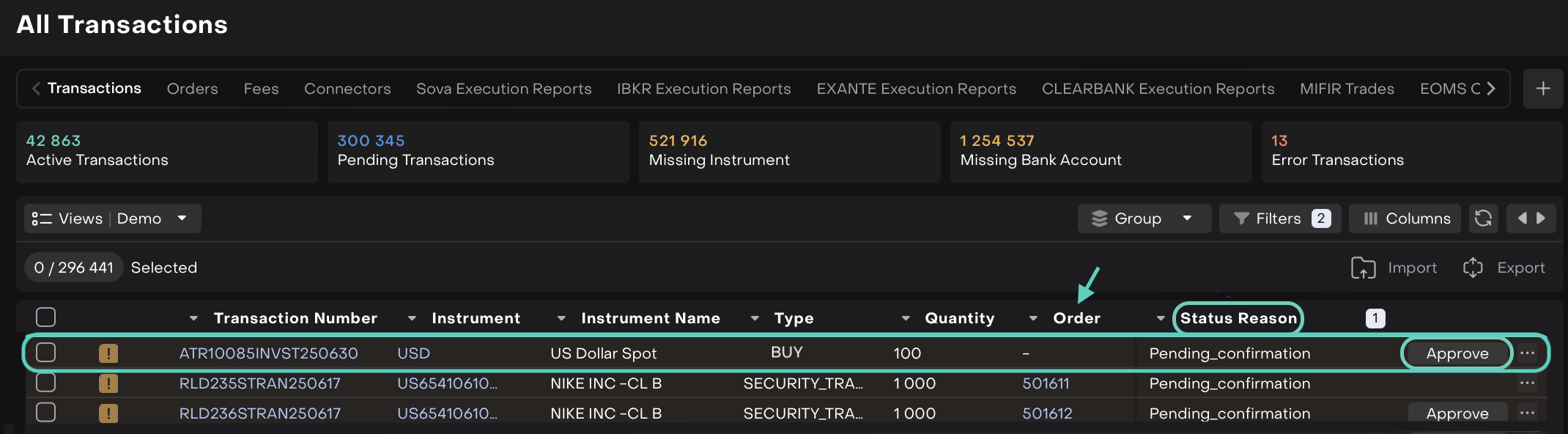1568x434 pixels.
Task: Check the RLD236STRAN250617 row checkbox
Action: [x=46, y=413]
